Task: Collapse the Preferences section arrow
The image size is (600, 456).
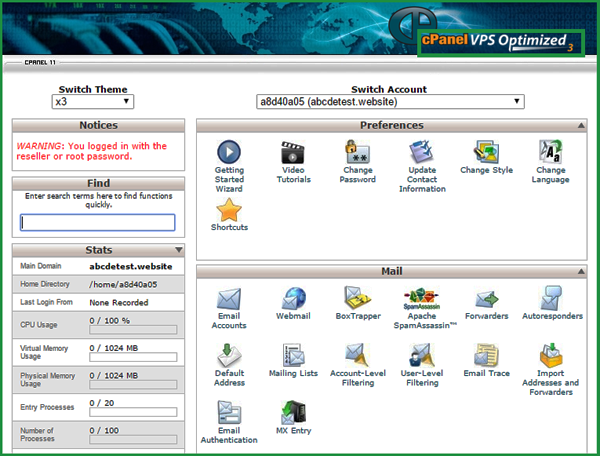Action: point(581,125)
